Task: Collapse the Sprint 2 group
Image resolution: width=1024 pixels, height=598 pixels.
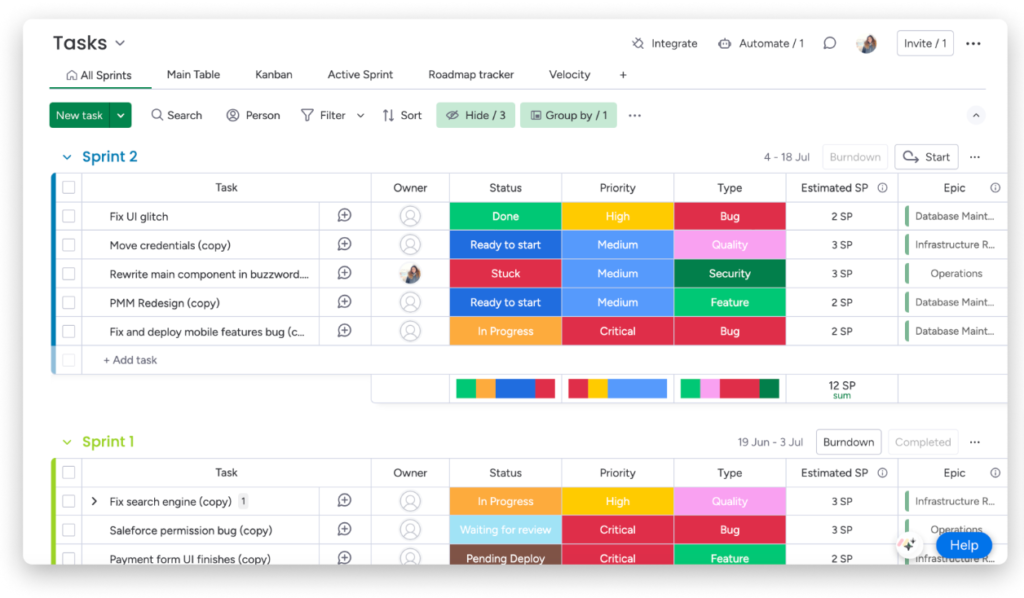Action: coord(67,156)
